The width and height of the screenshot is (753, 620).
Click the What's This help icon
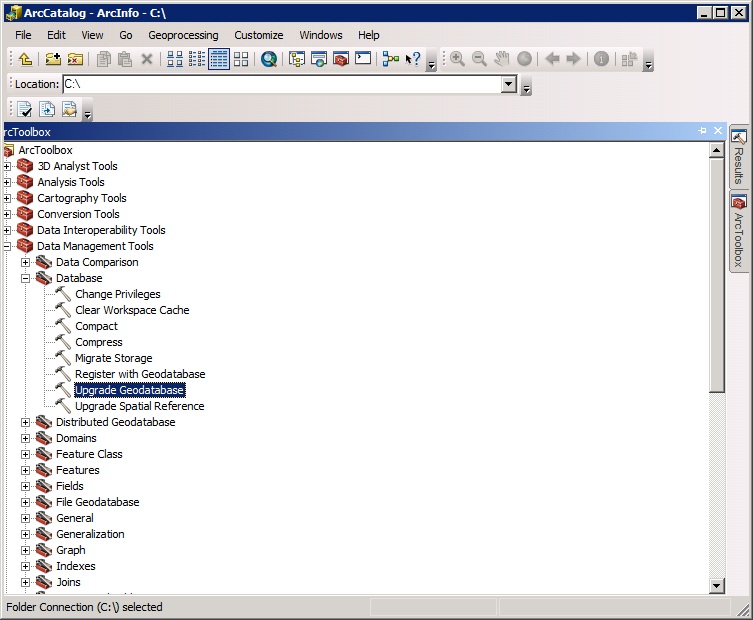[x=413, y=59]
